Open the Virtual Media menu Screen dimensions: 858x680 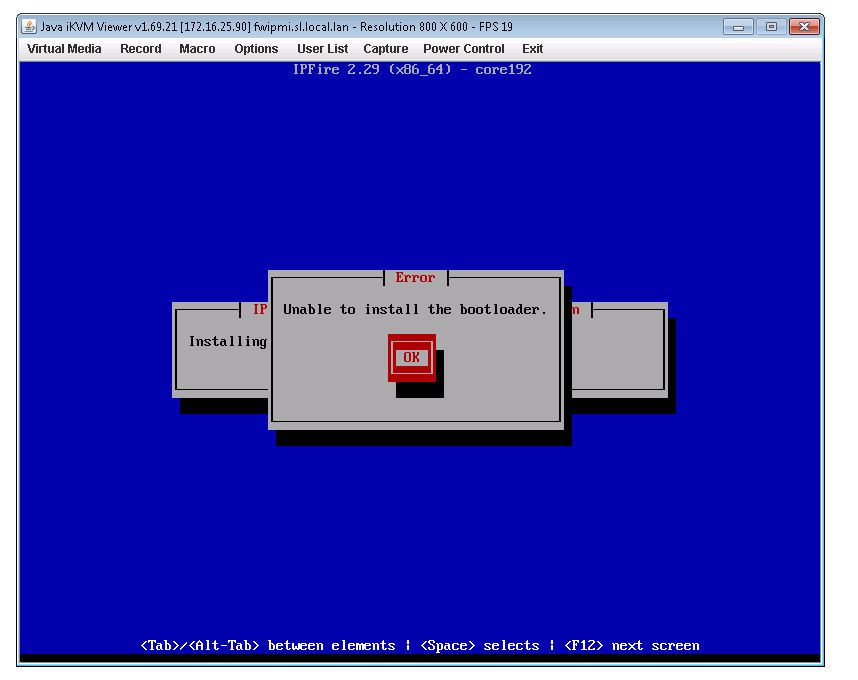point(64,49)
